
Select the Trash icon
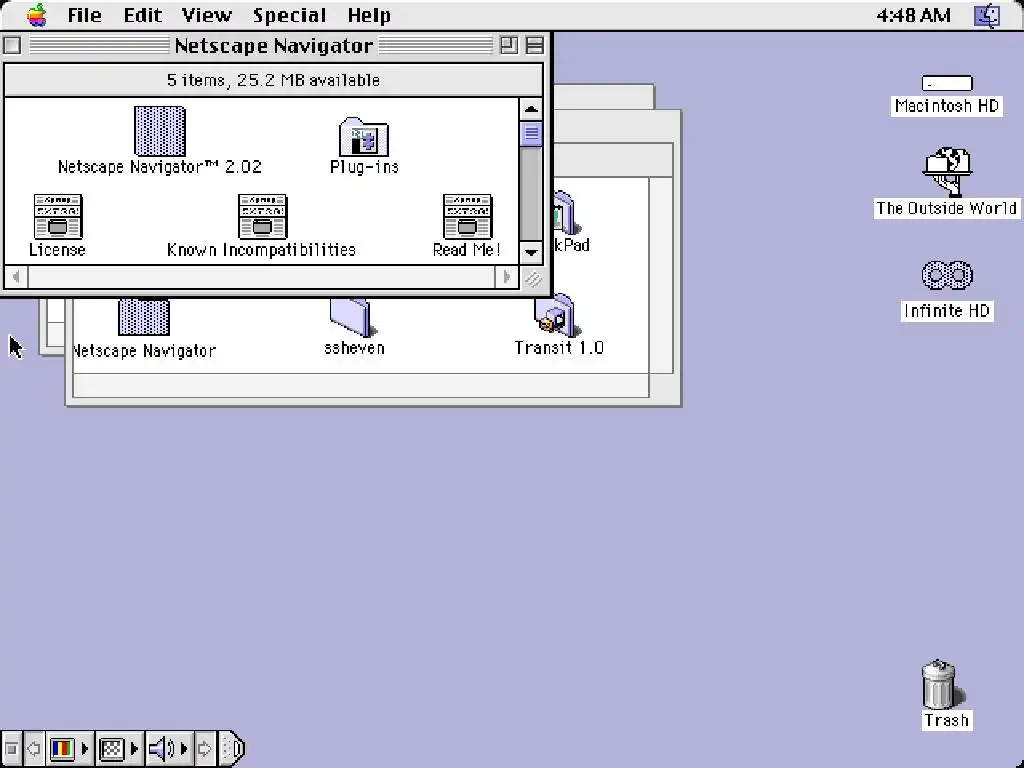[x=940, y=684]
